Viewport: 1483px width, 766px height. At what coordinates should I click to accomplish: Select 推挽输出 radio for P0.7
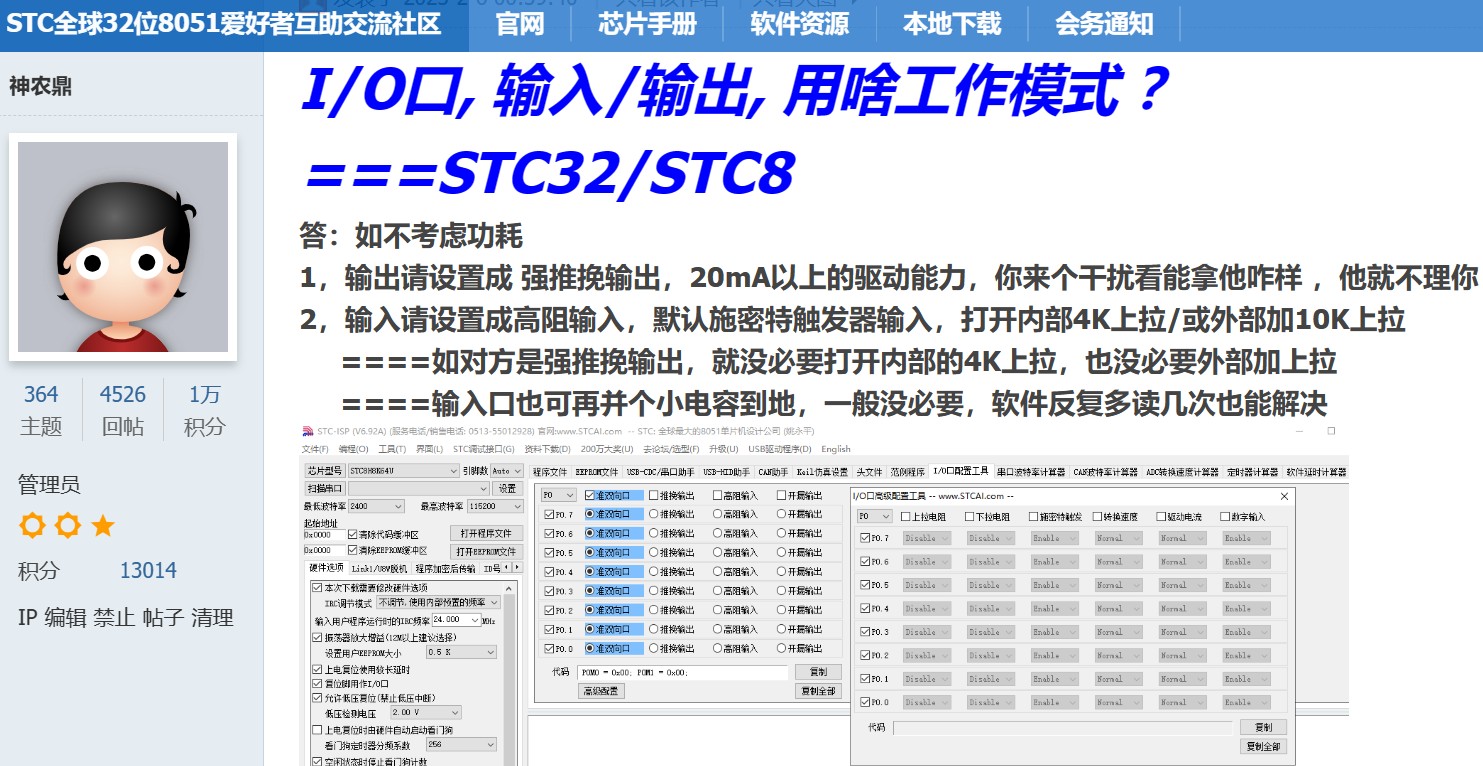[x=654, y=514]
